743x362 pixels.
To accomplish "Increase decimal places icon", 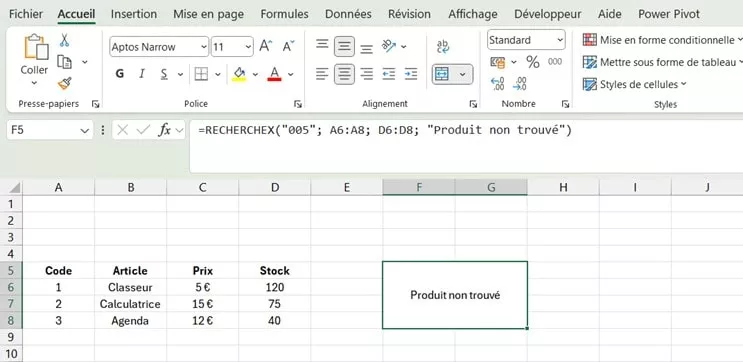I will click(x=498, y=84).
